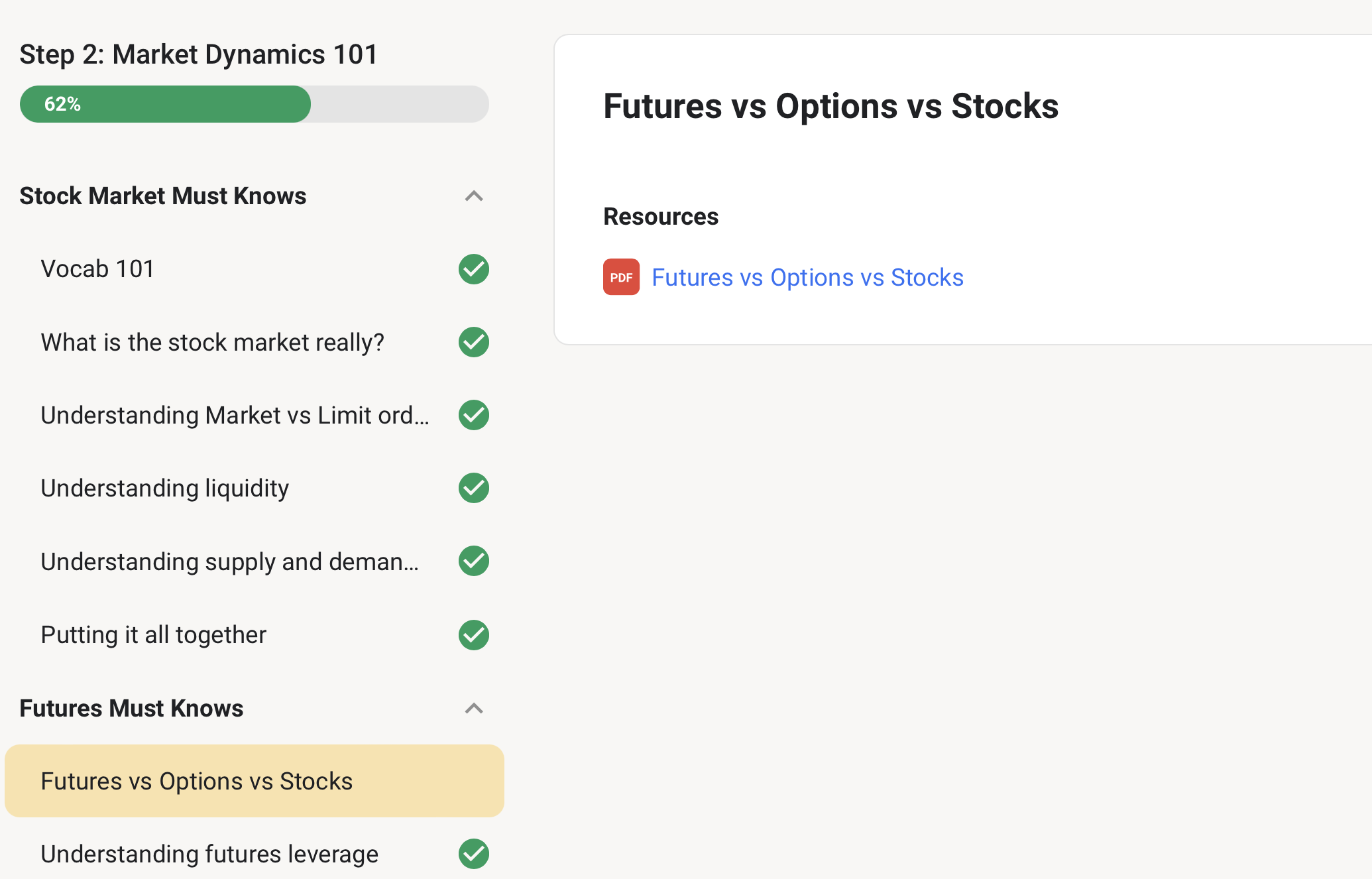Open the PDF icon in the Resources section
The width and height of the screenshot is (1372, 879).
pyautogui.click(x=621, y=276)
